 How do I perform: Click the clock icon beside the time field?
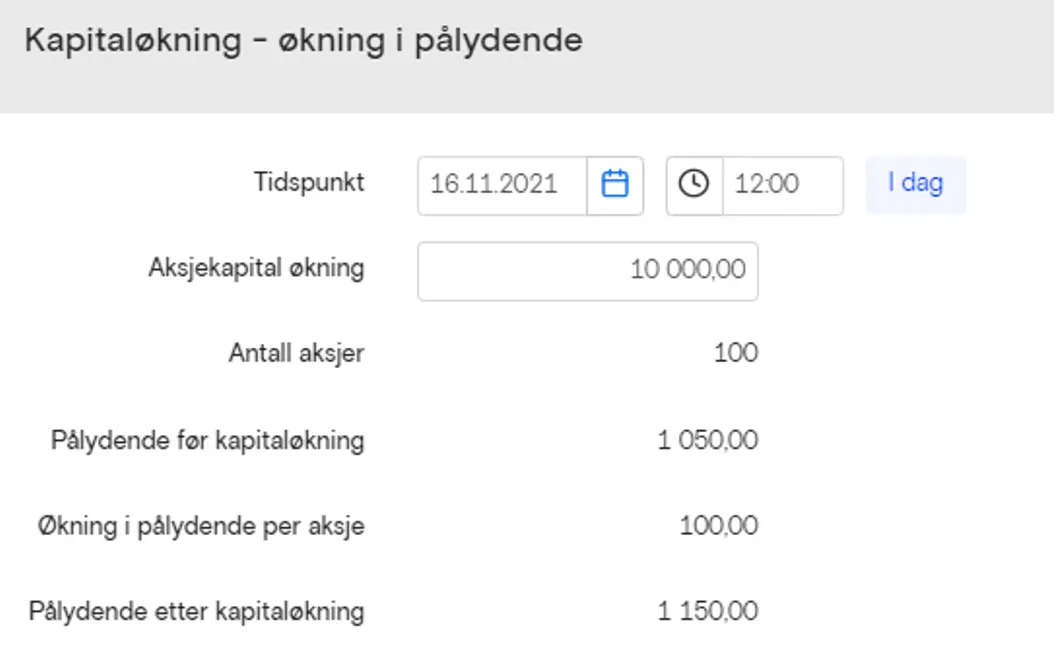(692, 184)
